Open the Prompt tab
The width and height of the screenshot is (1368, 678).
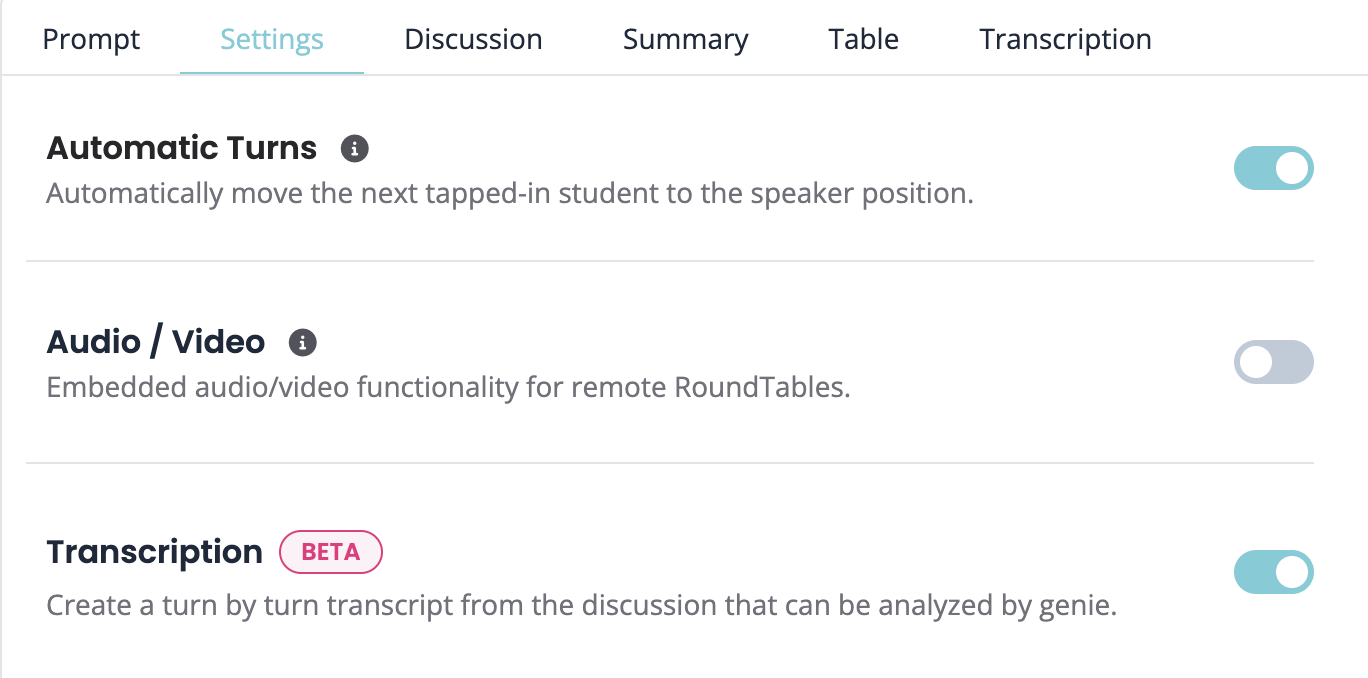[92, 40]
